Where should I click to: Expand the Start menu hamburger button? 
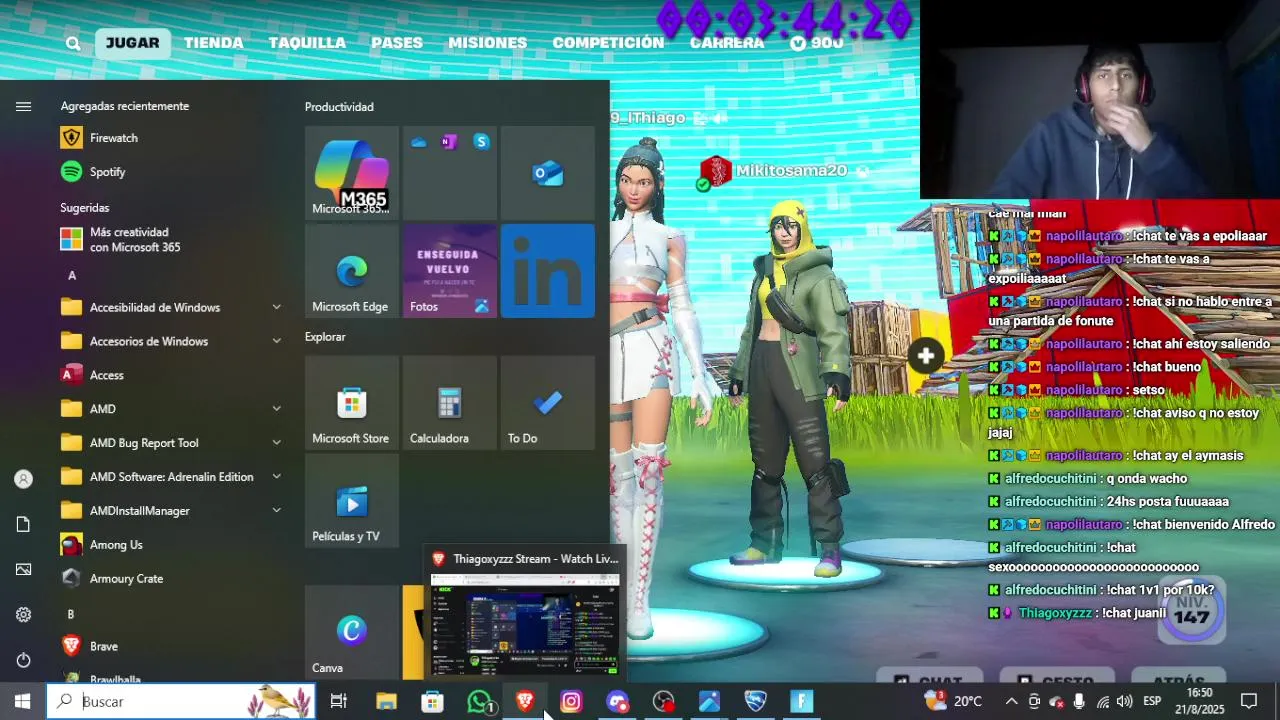23,107
